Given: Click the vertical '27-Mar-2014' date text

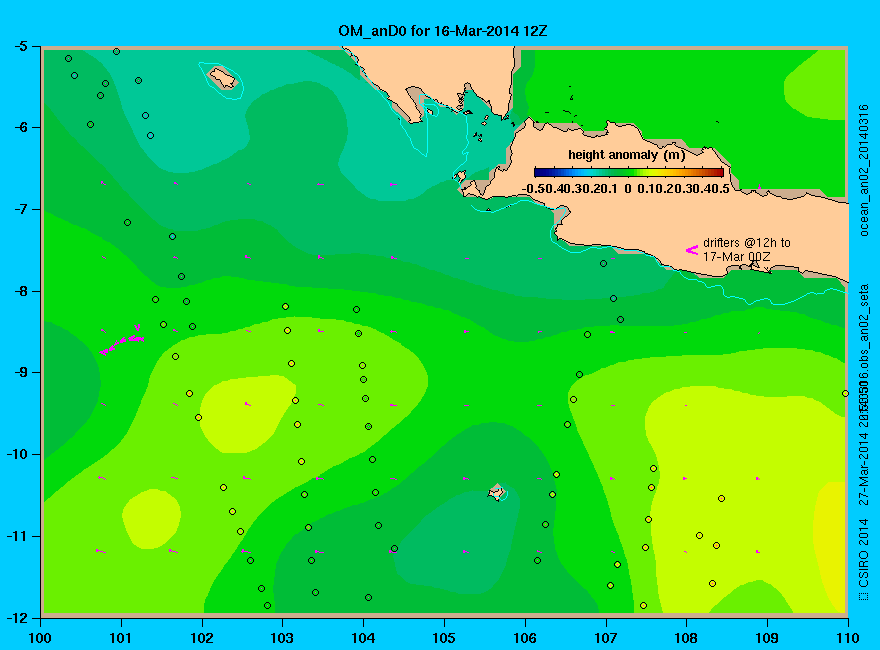Looking at the screenshot, I should coord(864,469).
